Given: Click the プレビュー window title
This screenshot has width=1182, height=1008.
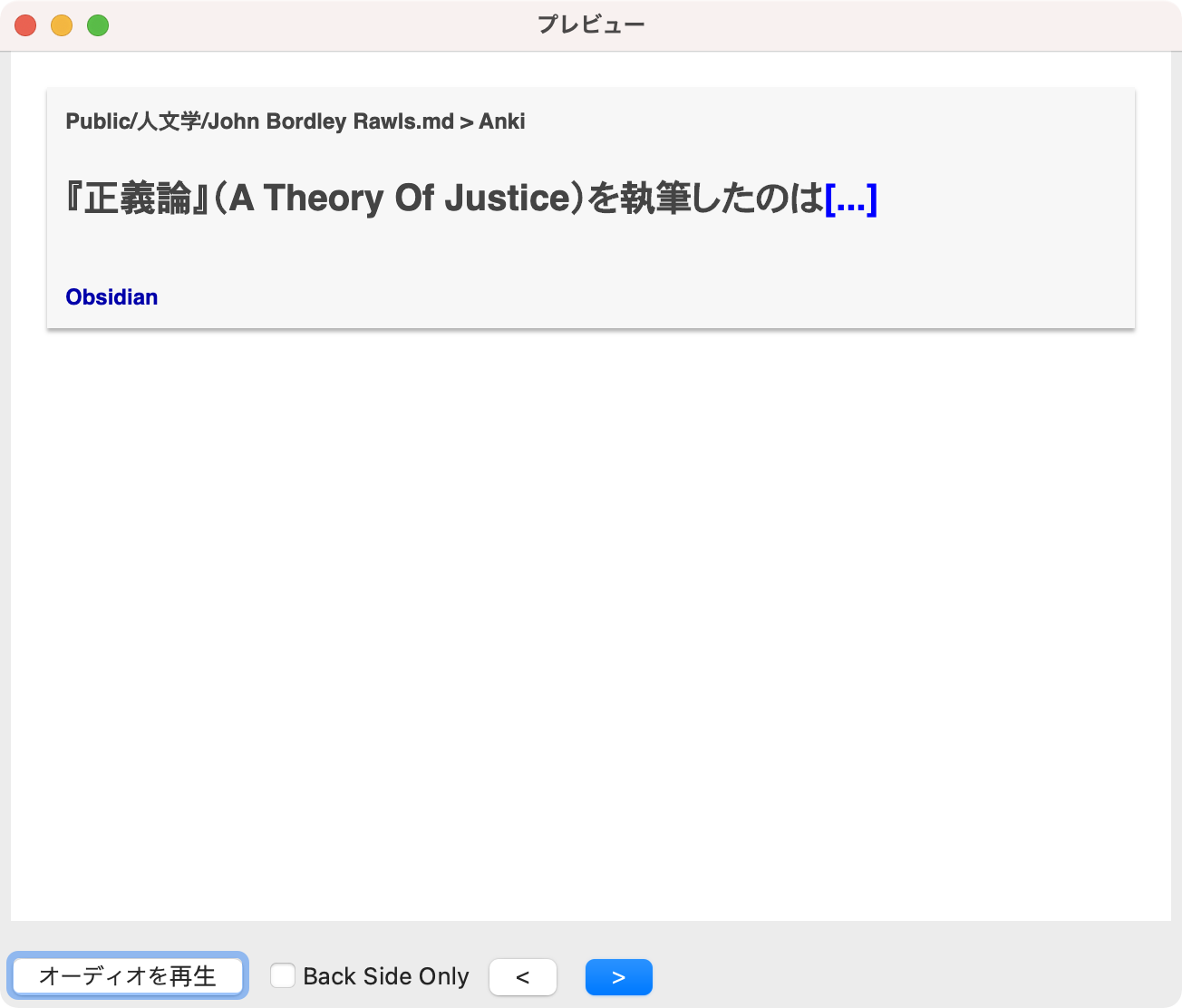Looking at the screenshot, I should (591, 24).
